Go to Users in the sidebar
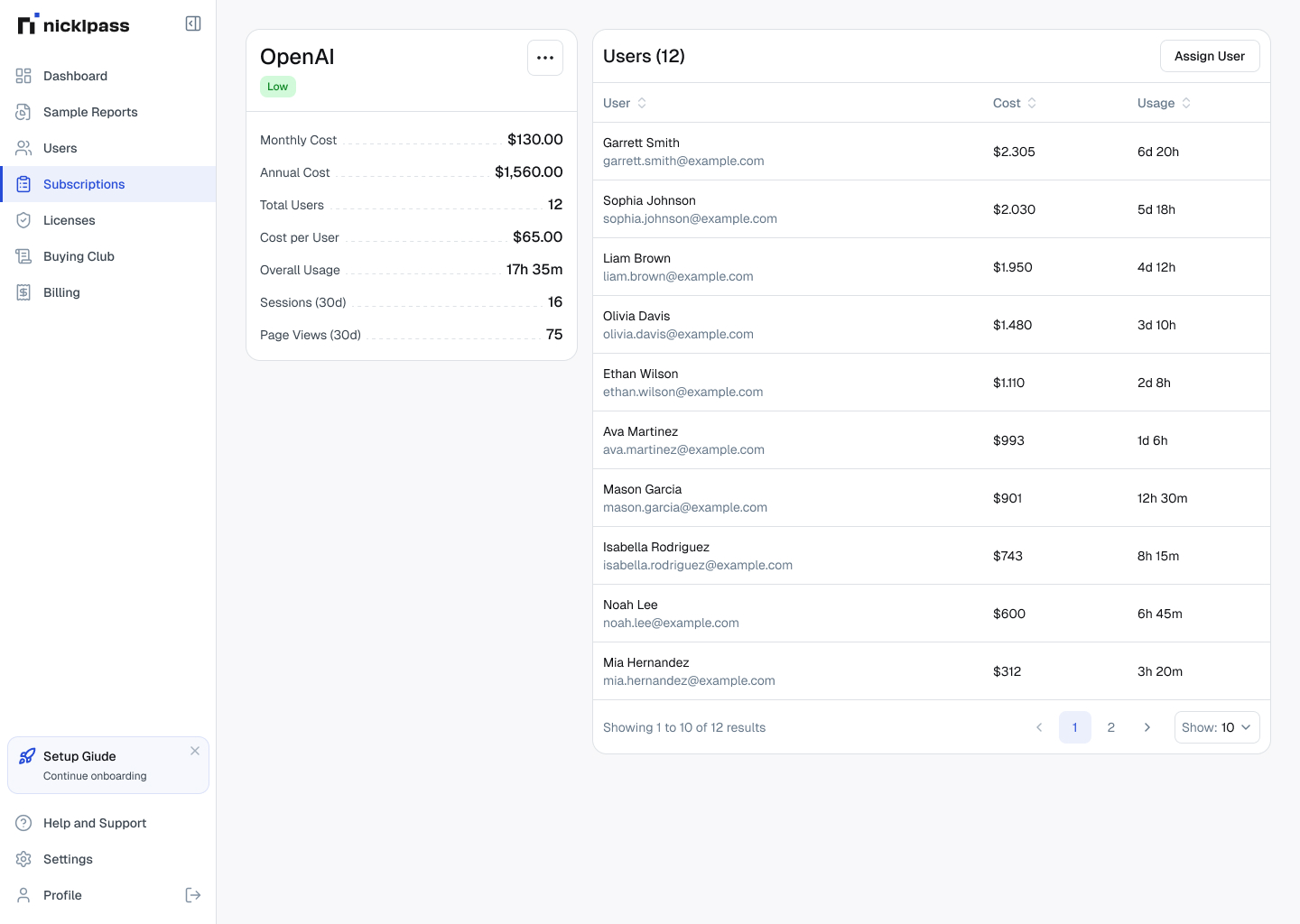 pyautogui.click(x=60, y=148)
